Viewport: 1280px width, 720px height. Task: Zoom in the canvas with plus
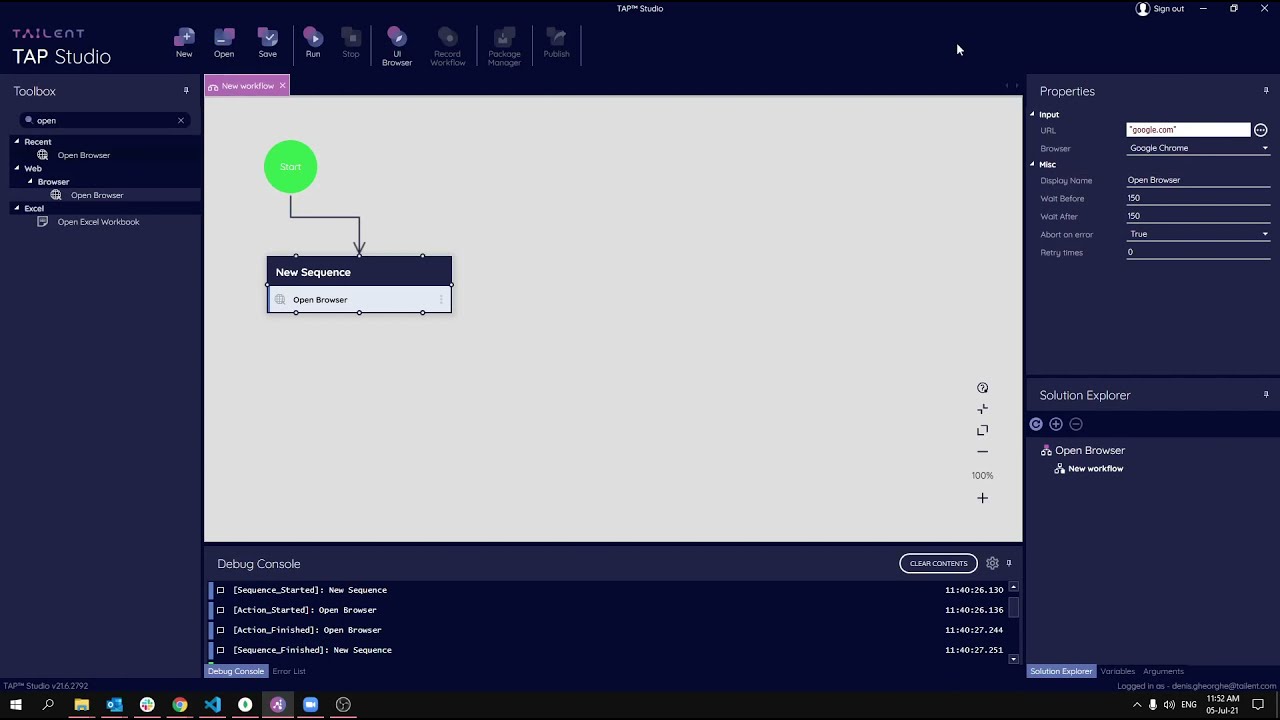click(982, 498)
